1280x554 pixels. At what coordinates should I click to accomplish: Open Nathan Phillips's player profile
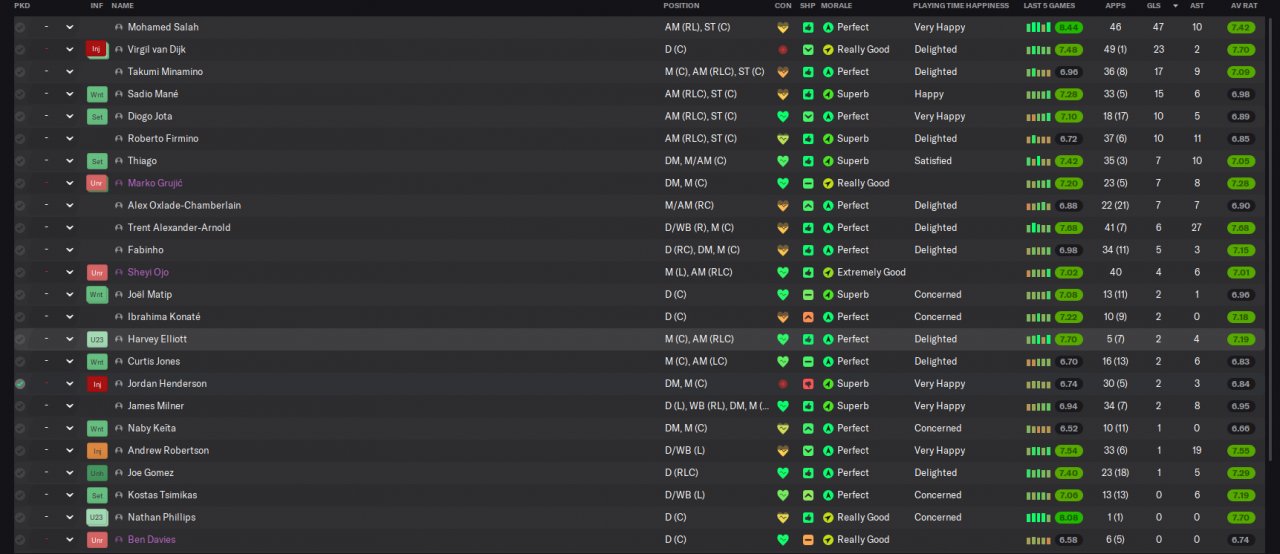(162, 517)
